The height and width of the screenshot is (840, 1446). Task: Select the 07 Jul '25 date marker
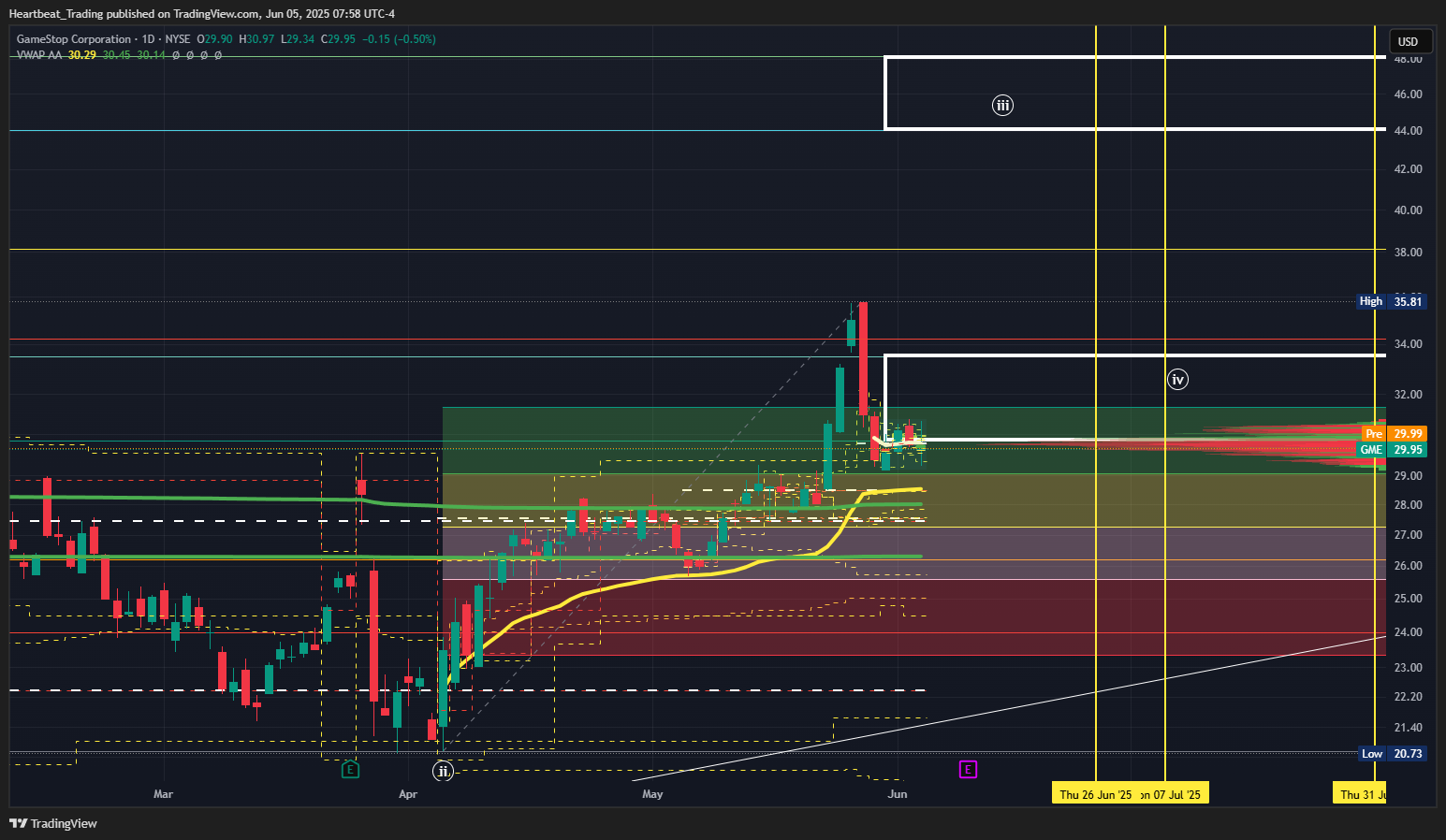tap(1173, 794)
